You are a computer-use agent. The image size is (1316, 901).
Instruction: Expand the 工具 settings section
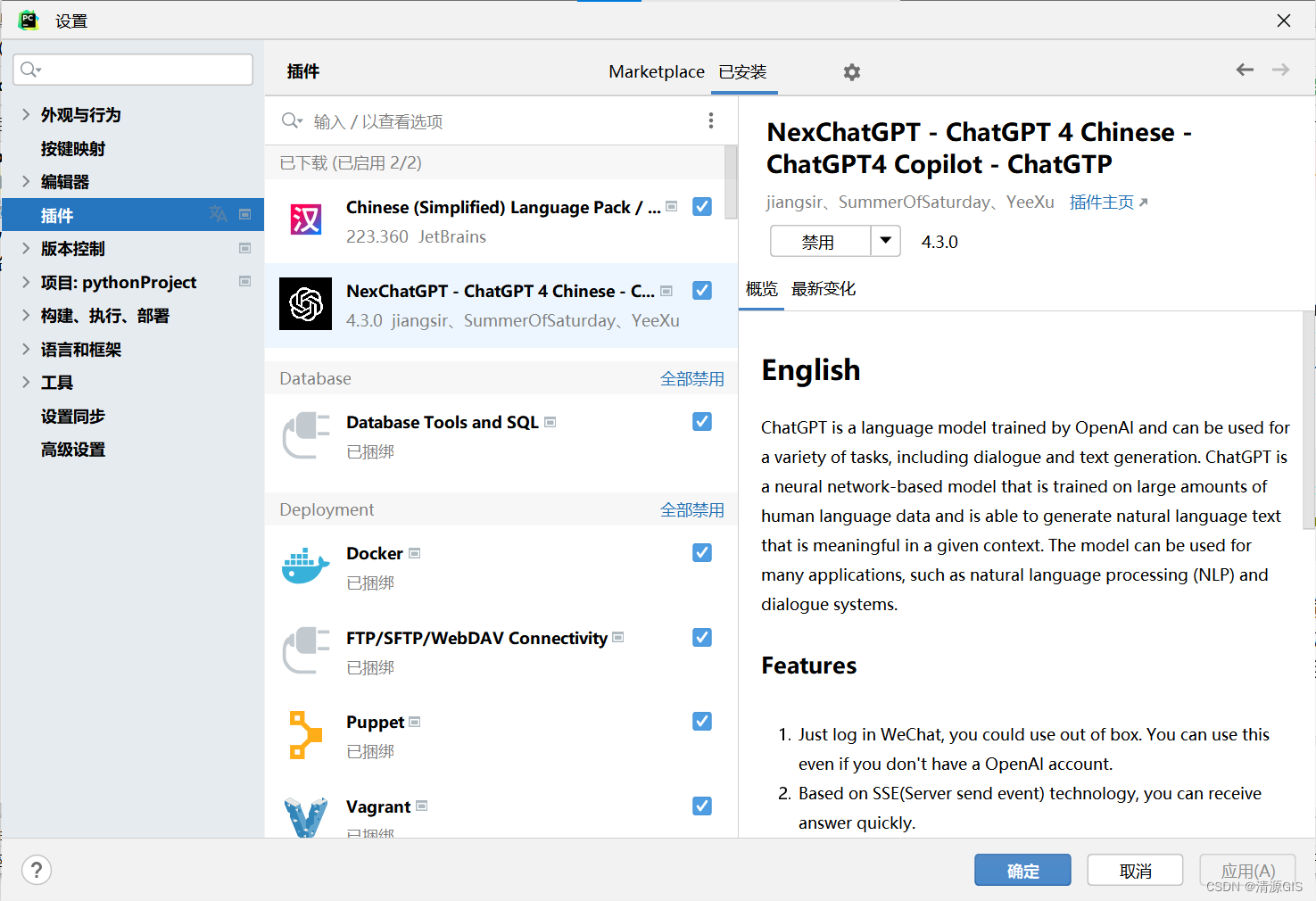pos(26,382)
